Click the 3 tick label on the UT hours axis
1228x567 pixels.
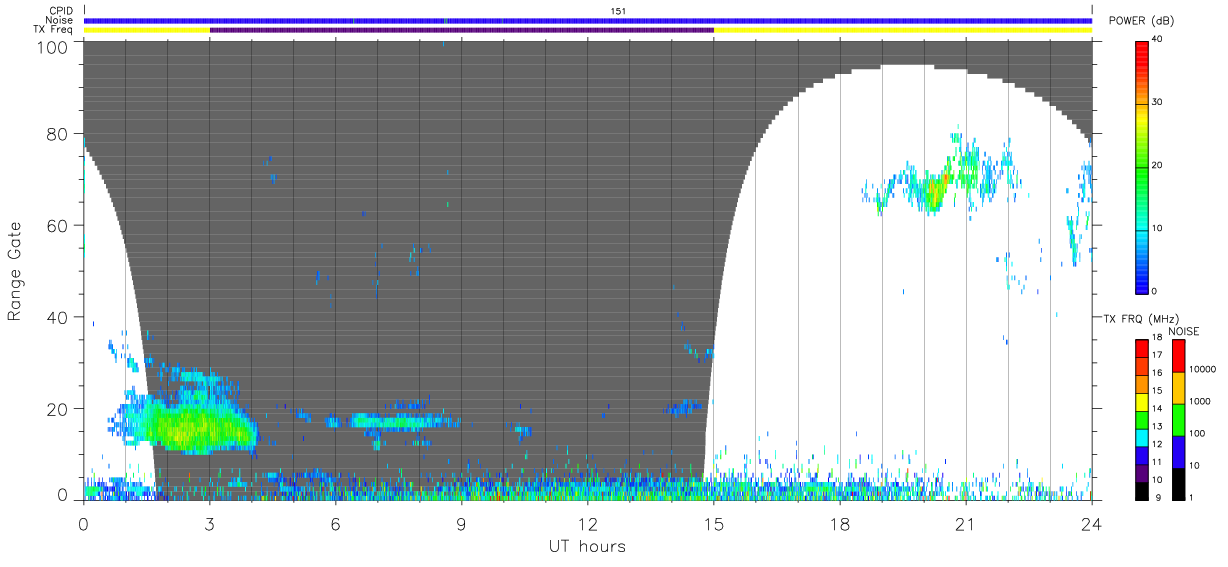point(210,524)
